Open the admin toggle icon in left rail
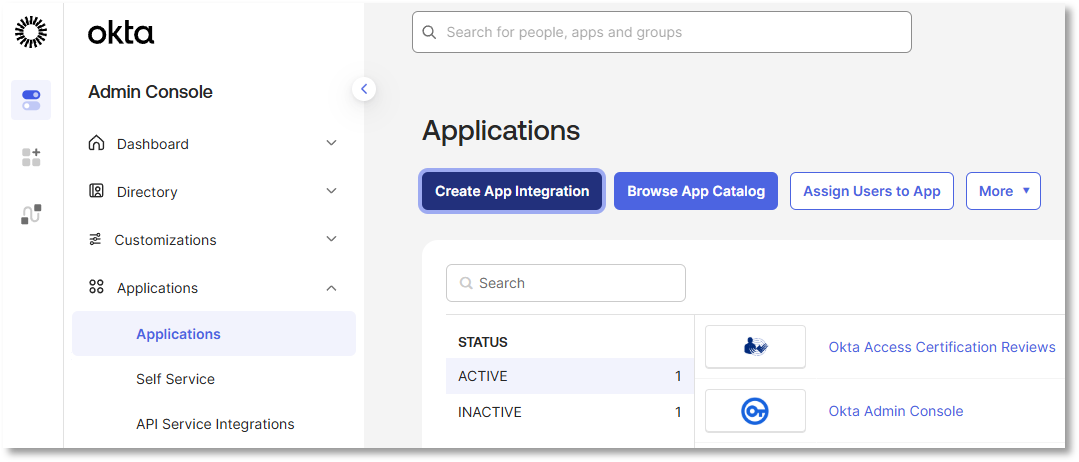The image size is (1079, 462). pyautogui.click(x=31, y=100)
